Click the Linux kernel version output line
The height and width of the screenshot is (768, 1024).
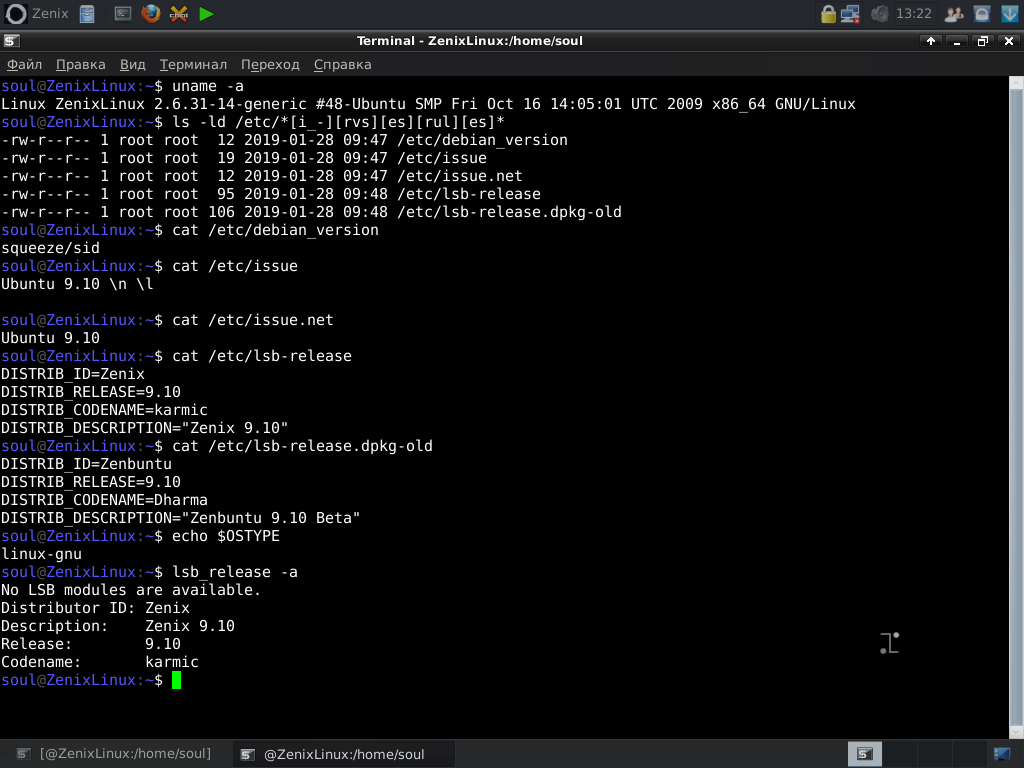point(428,104)
